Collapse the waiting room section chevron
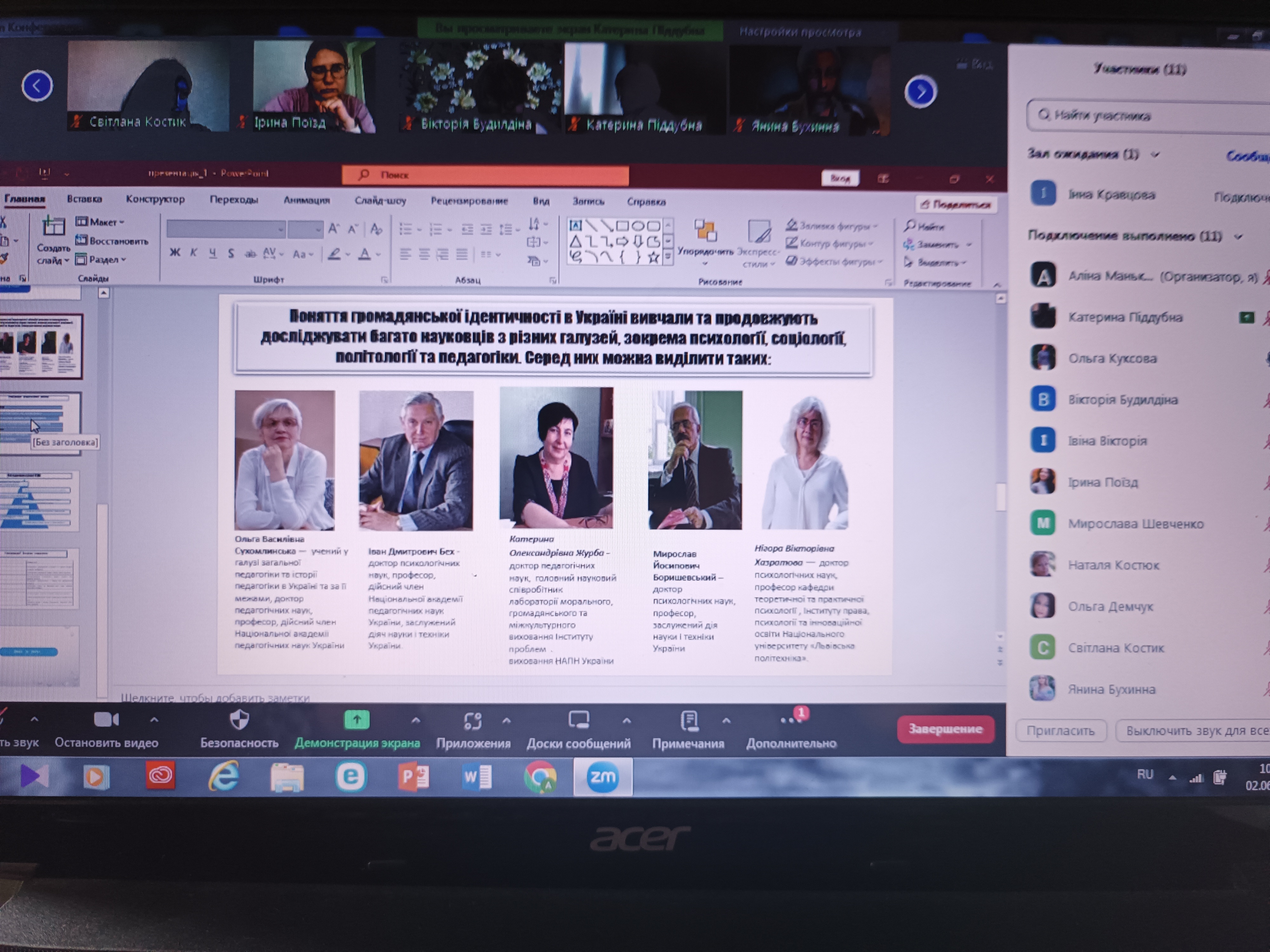Image resolution: width=1270 pixels, height=952 pixels. click(x=1155, y=154)
